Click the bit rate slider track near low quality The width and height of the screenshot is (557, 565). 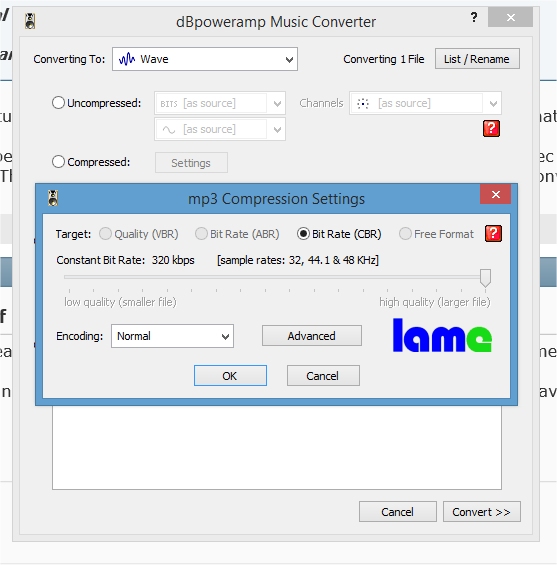point(70,277)
